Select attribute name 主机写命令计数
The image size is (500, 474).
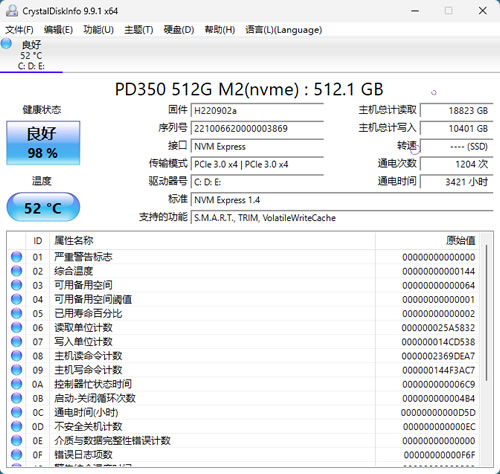pyautogui.click(x=88, y=370)
